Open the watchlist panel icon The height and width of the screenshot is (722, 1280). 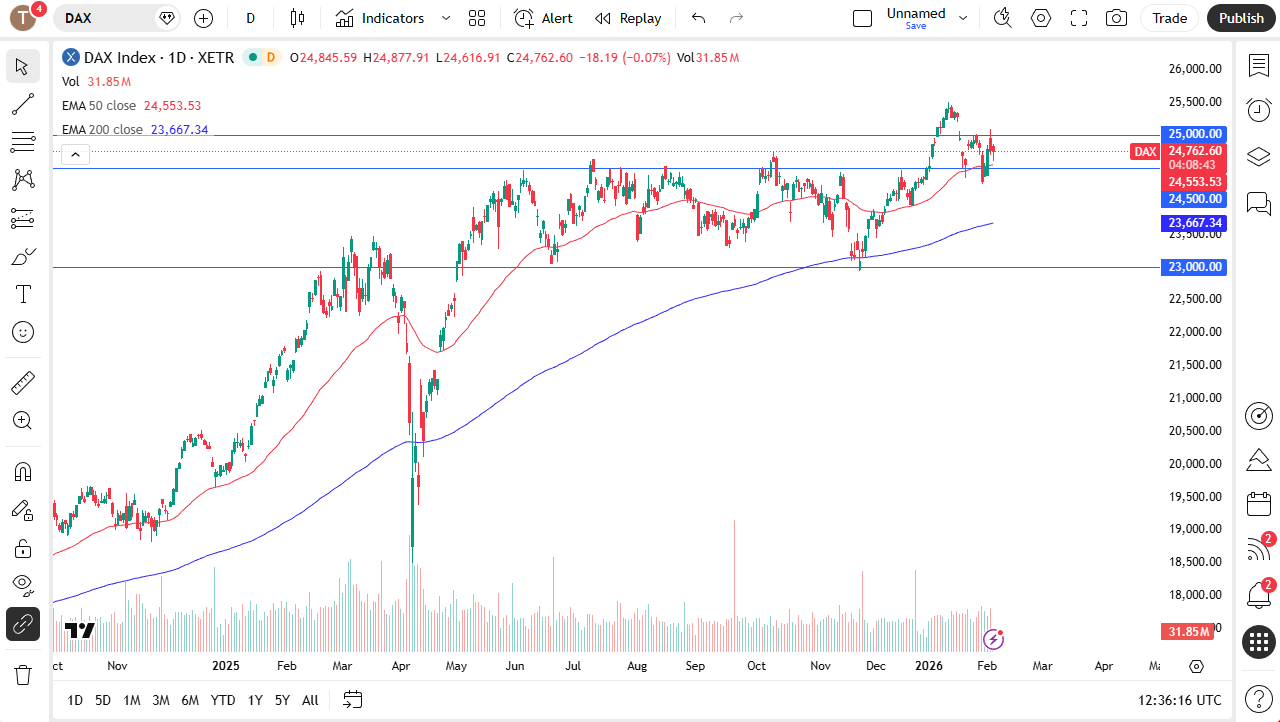pyautogui.click(x=1258, y=66)
